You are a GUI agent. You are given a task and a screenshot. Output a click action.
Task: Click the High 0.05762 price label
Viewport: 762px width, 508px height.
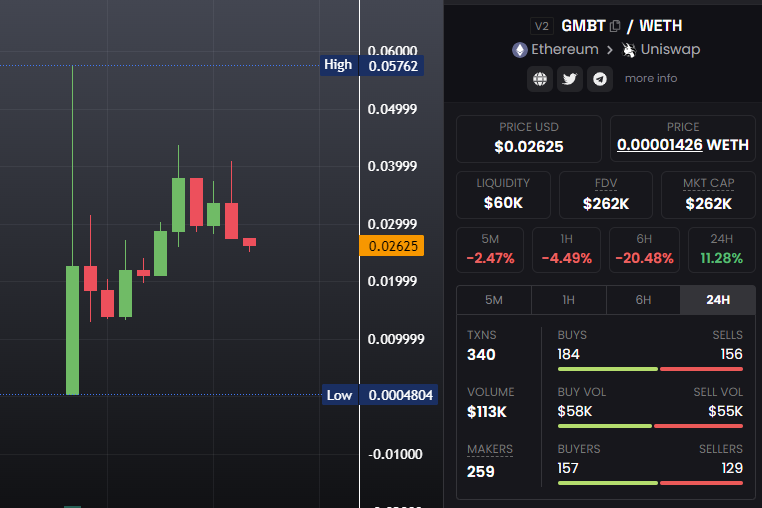pos(372,66)
